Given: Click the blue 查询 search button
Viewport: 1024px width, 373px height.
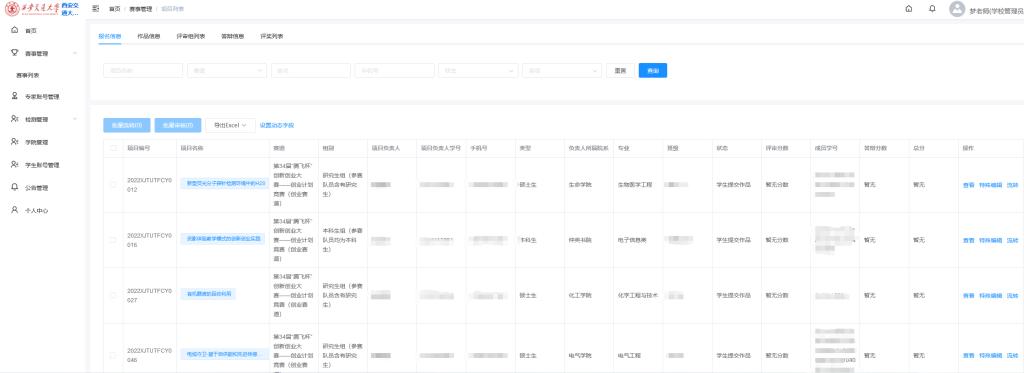Looking at the screenshot, I should [x=652, y=71].
